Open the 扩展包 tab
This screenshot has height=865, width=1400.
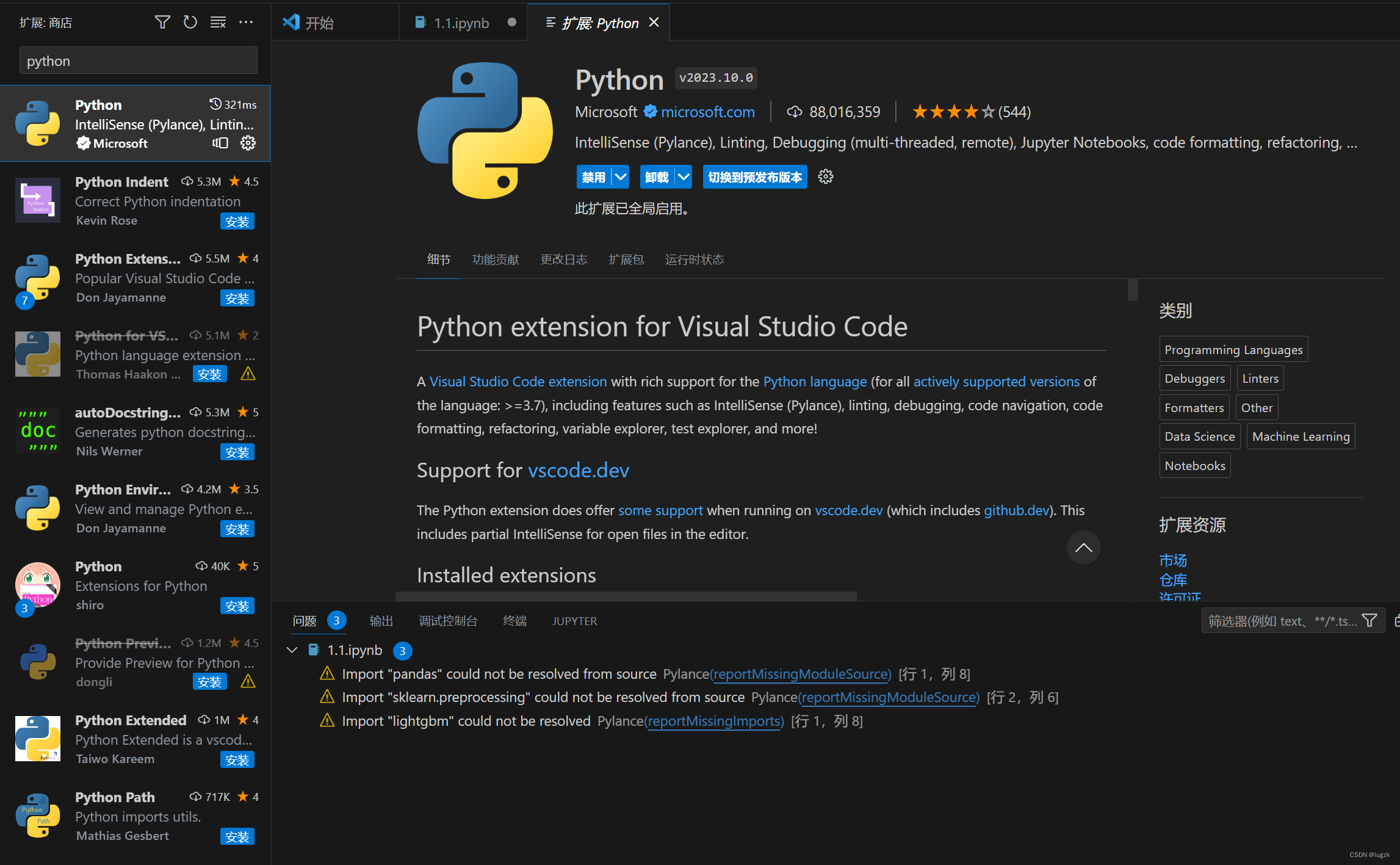tap(626, 259)
